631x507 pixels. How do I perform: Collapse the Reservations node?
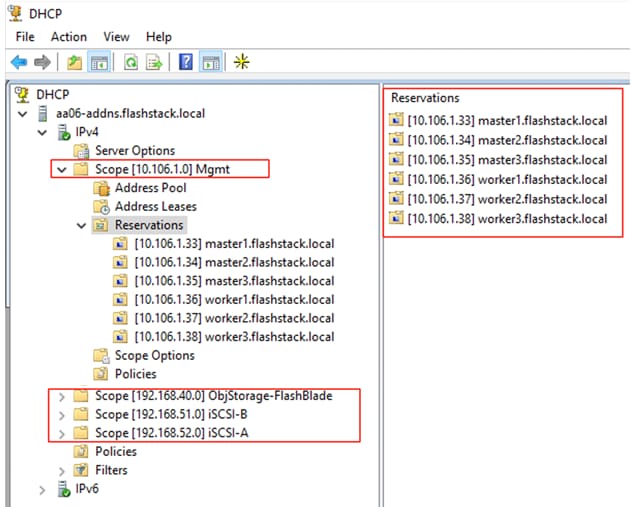82,226
